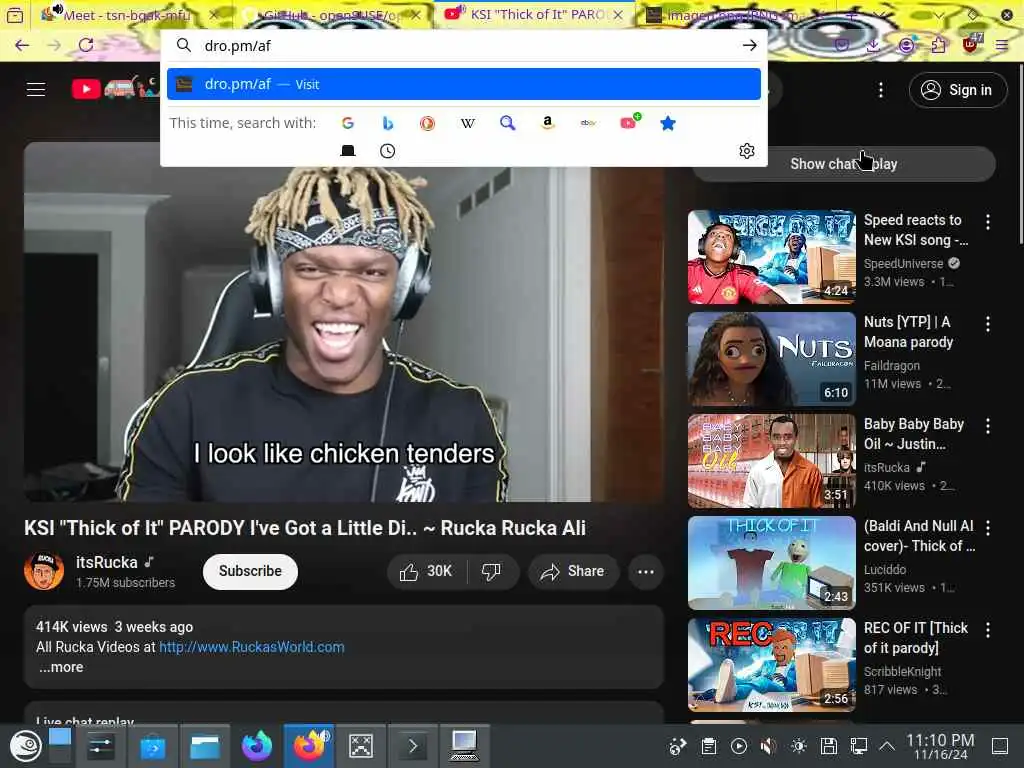Open the Extensions puzzle piece menu
This screenshot has height=768, width=1024.
938,45
